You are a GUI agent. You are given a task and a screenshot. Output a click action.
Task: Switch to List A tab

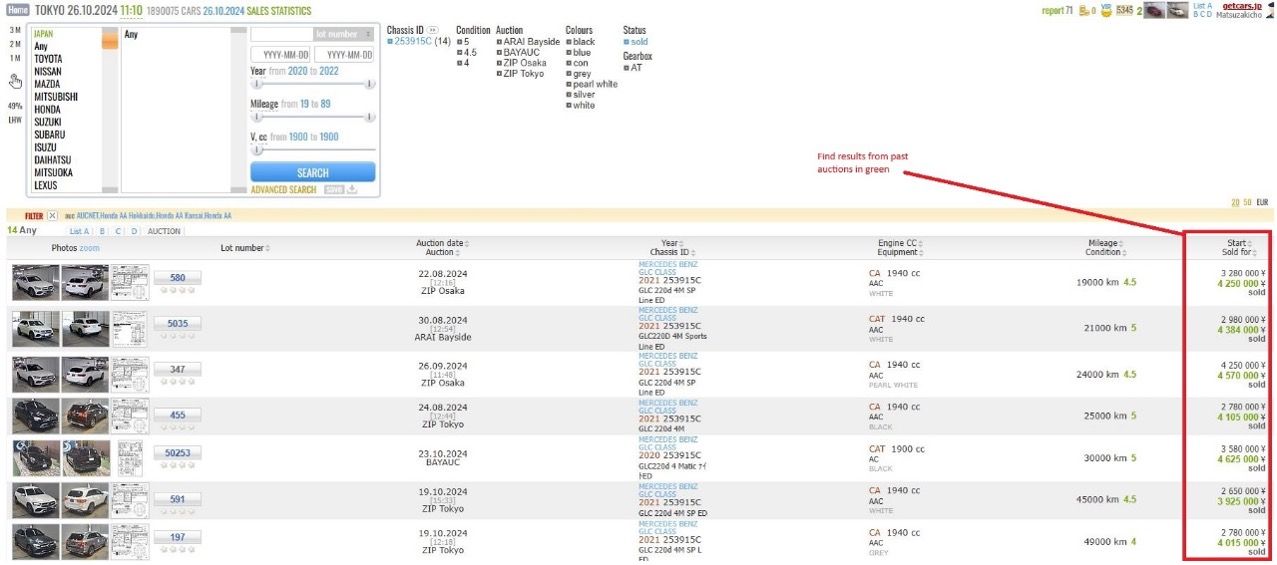79,231
